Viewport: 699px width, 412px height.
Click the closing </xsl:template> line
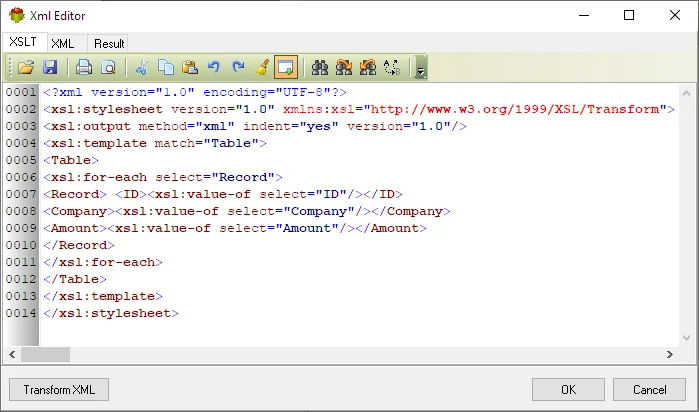point(103,296)
